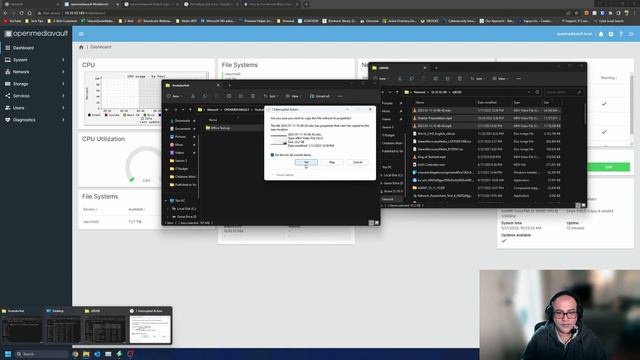
Task: Open the help question mark icon
Action: coord(621,34)
